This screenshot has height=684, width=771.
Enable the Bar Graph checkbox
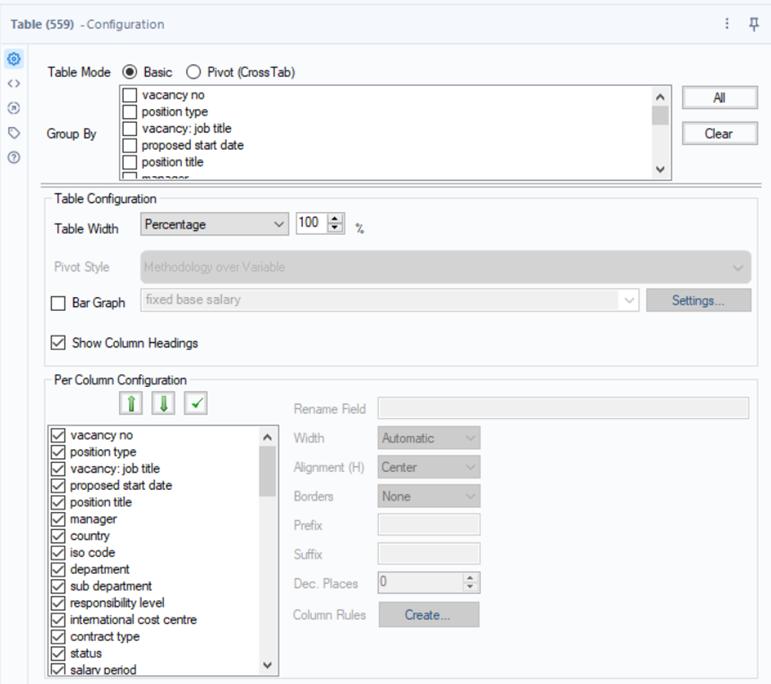pyautogui.click(x=58, y=302)
